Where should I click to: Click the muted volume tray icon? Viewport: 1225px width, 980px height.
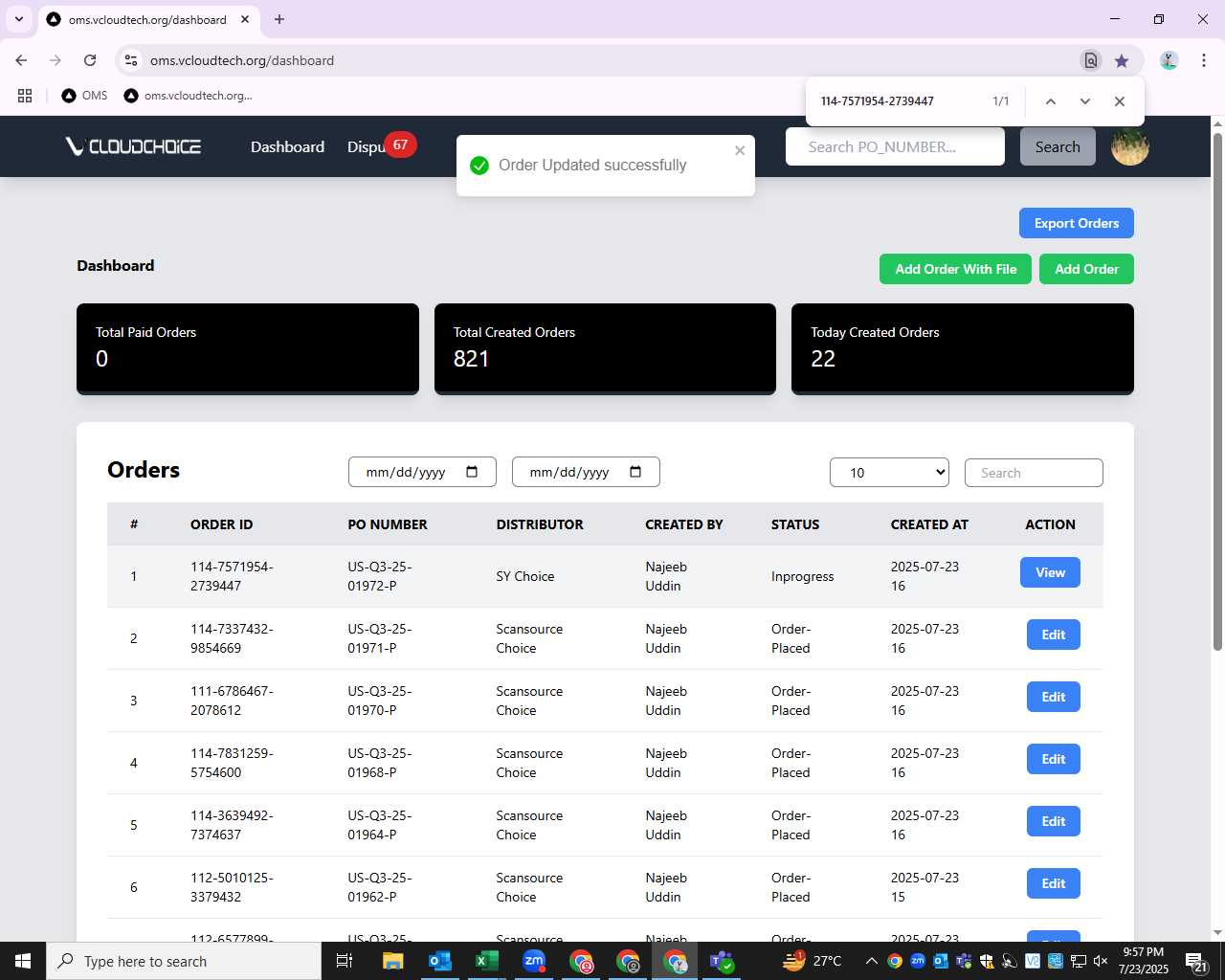1101,961
